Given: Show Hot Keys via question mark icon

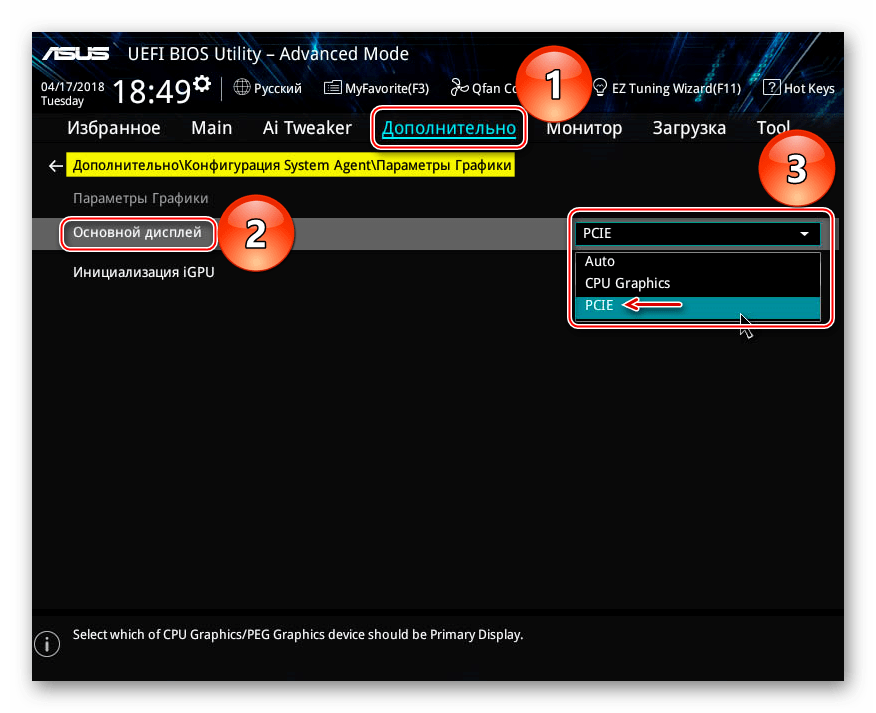Looking at the screenshot, I should click(x=771, y=88).
